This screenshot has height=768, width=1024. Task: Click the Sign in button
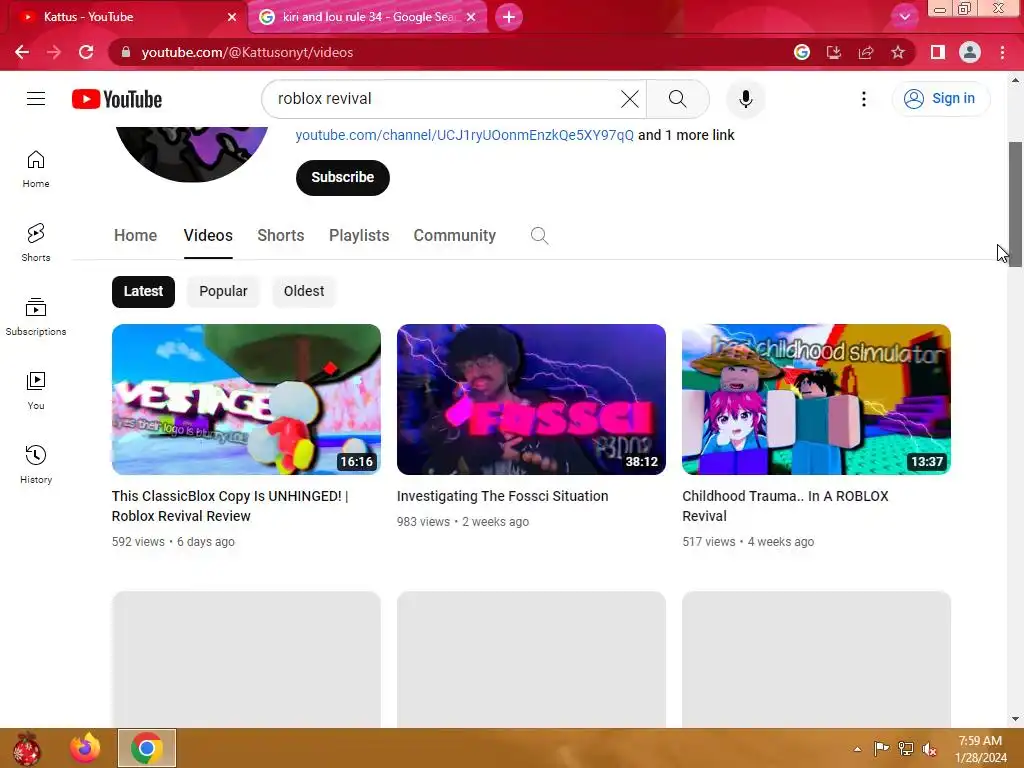click(941, 99)
